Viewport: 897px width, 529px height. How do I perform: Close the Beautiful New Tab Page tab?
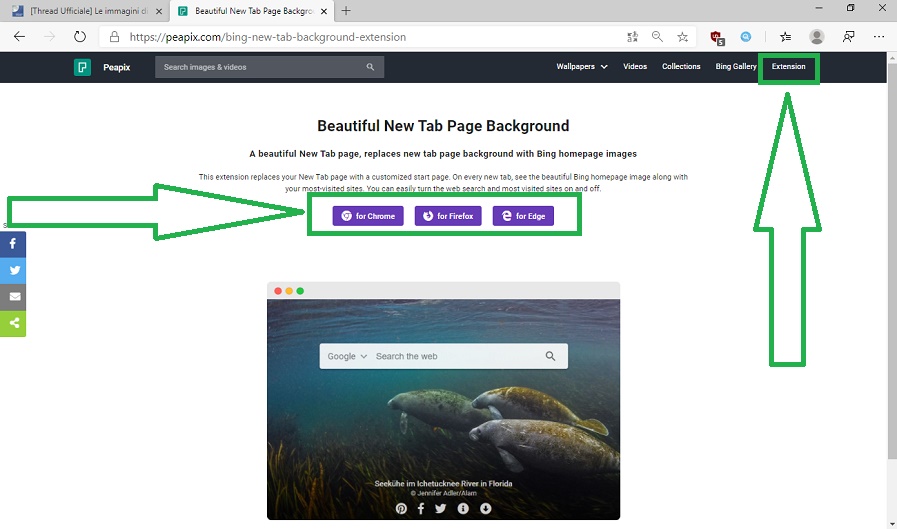[324, 11]
